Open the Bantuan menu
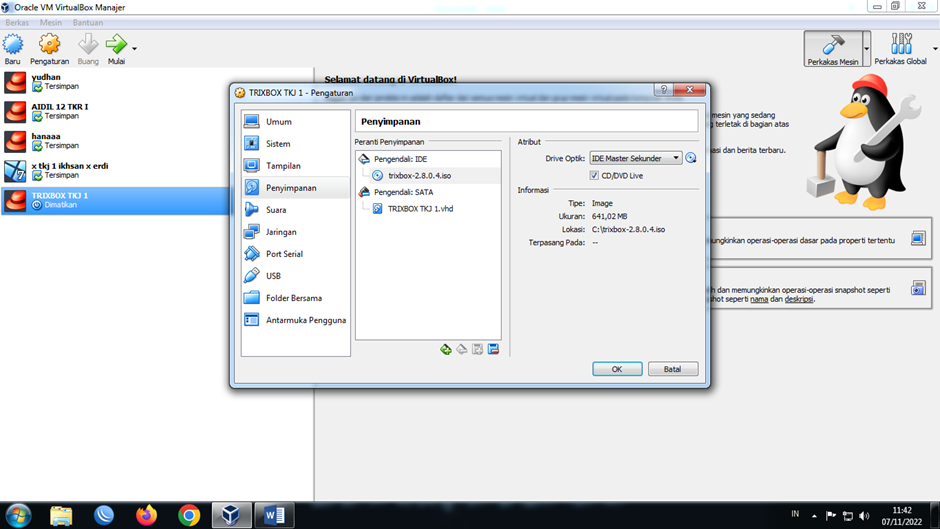The width and height of the screenshot is (940, 529). click(x=88, y=23)
